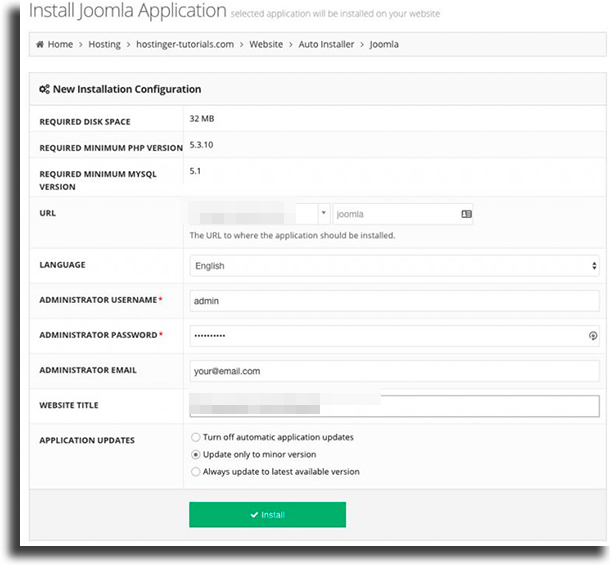This screenshot has height=565, width=610.
Task: Click the generate password icon
Action: click(592, 335)
